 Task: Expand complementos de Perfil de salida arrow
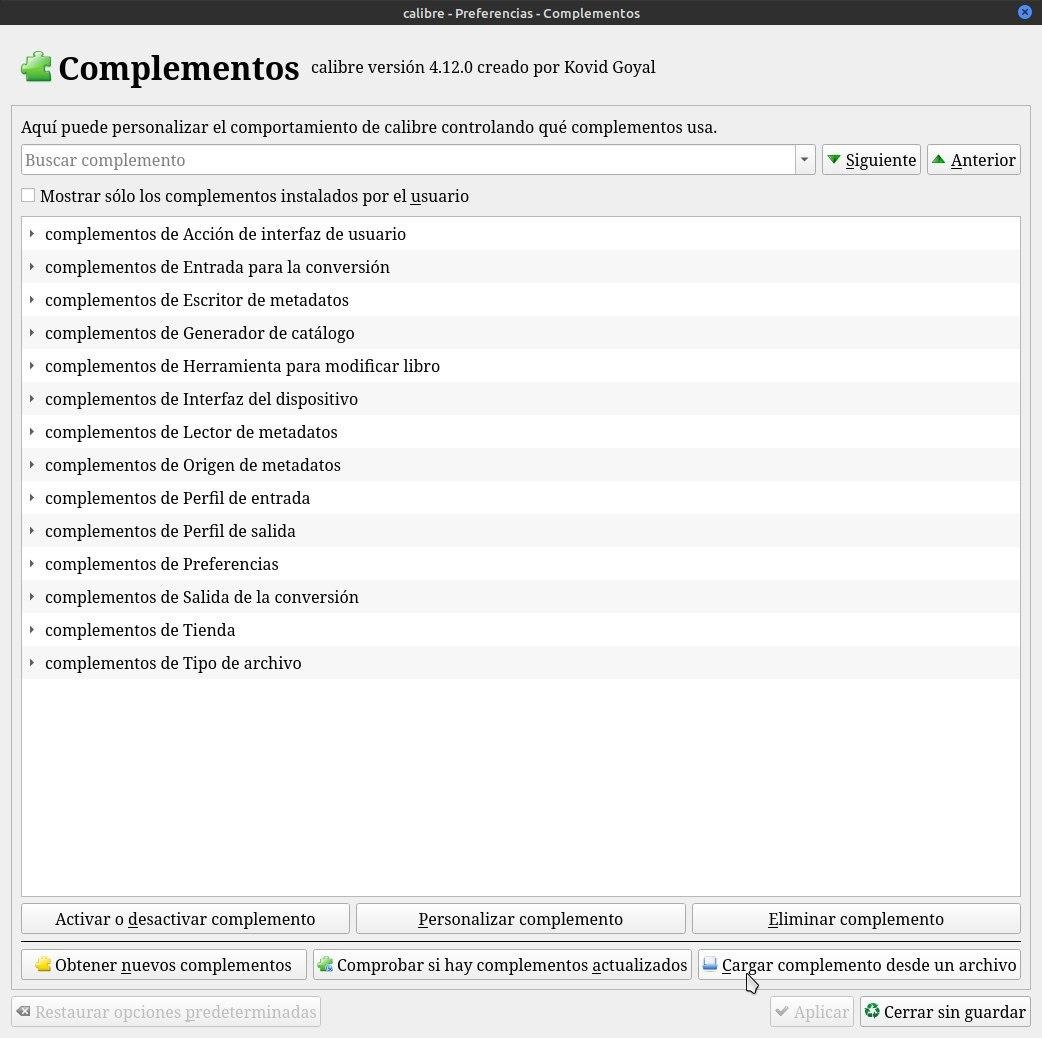(x=31, y=531)
